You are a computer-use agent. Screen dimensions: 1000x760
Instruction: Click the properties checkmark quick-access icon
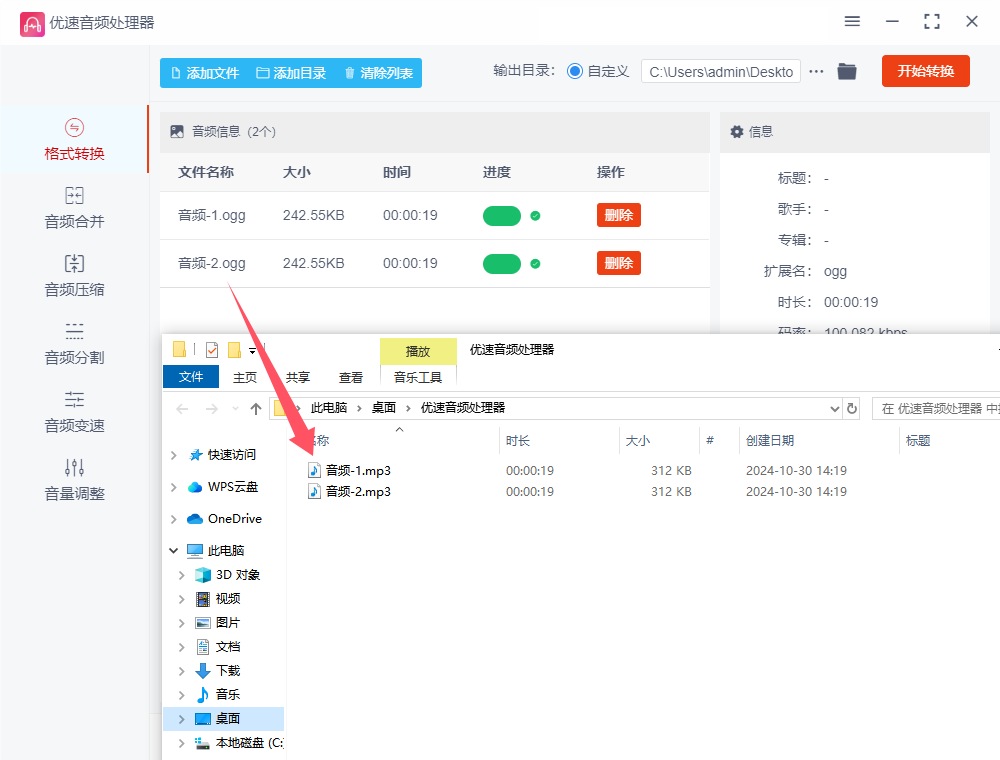tap(212, 350)
